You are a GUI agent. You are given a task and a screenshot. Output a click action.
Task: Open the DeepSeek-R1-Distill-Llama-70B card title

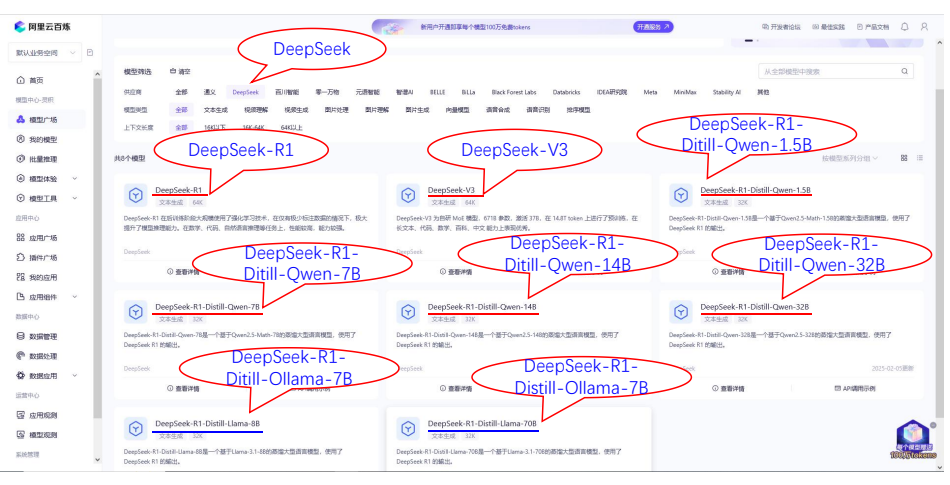point(482,423)
